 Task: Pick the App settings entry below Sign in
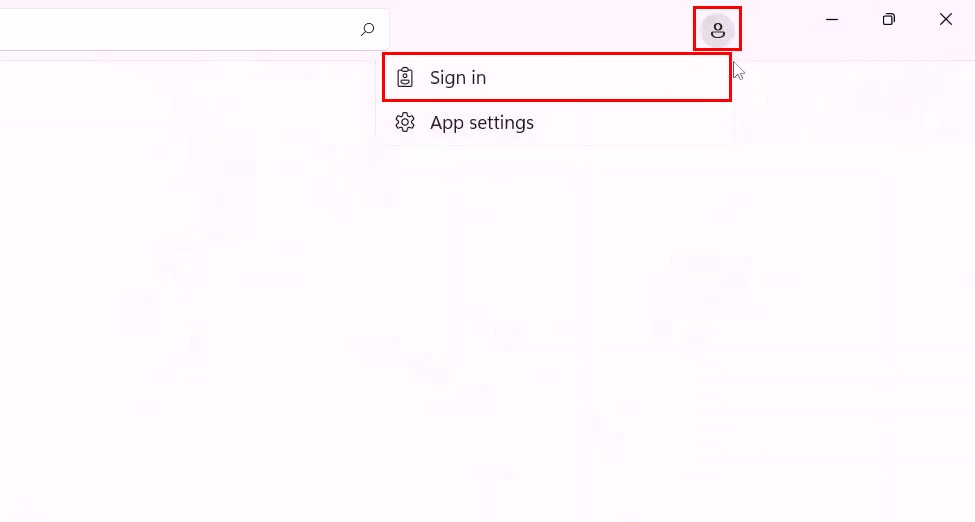556,123
